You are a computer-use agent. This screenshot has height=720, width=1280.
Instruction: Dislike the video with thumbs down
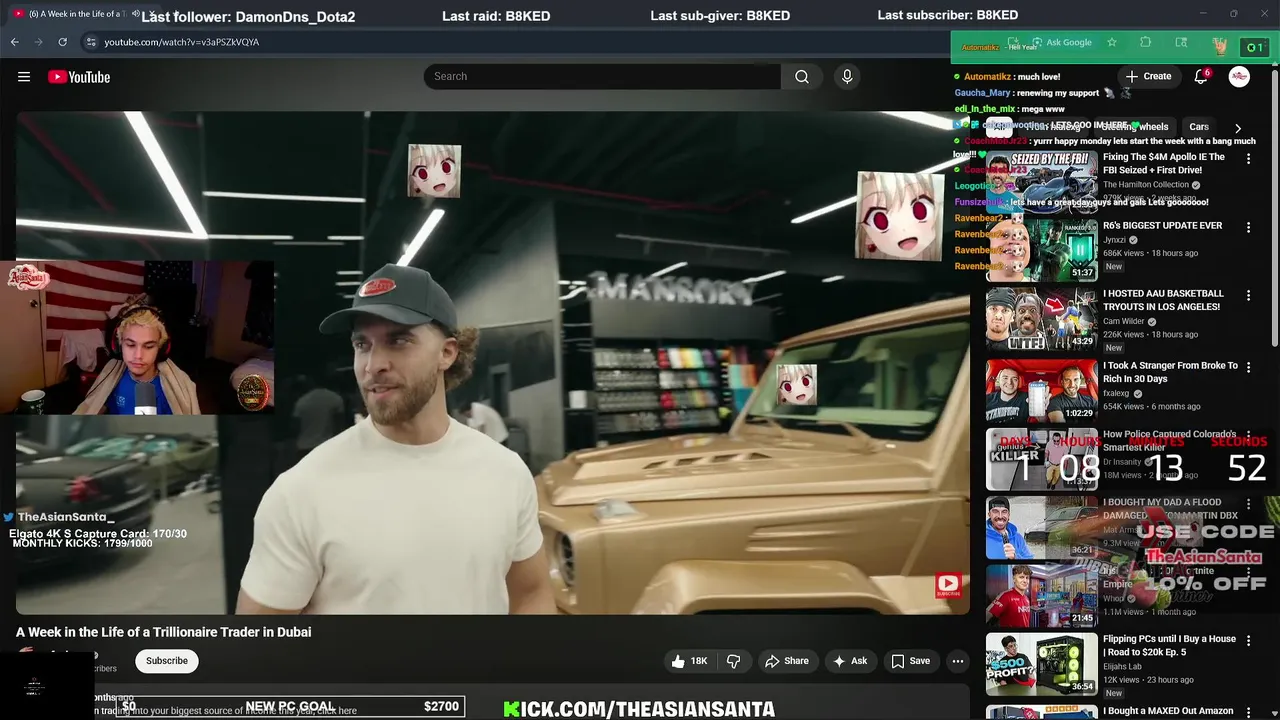pos(733,661)
